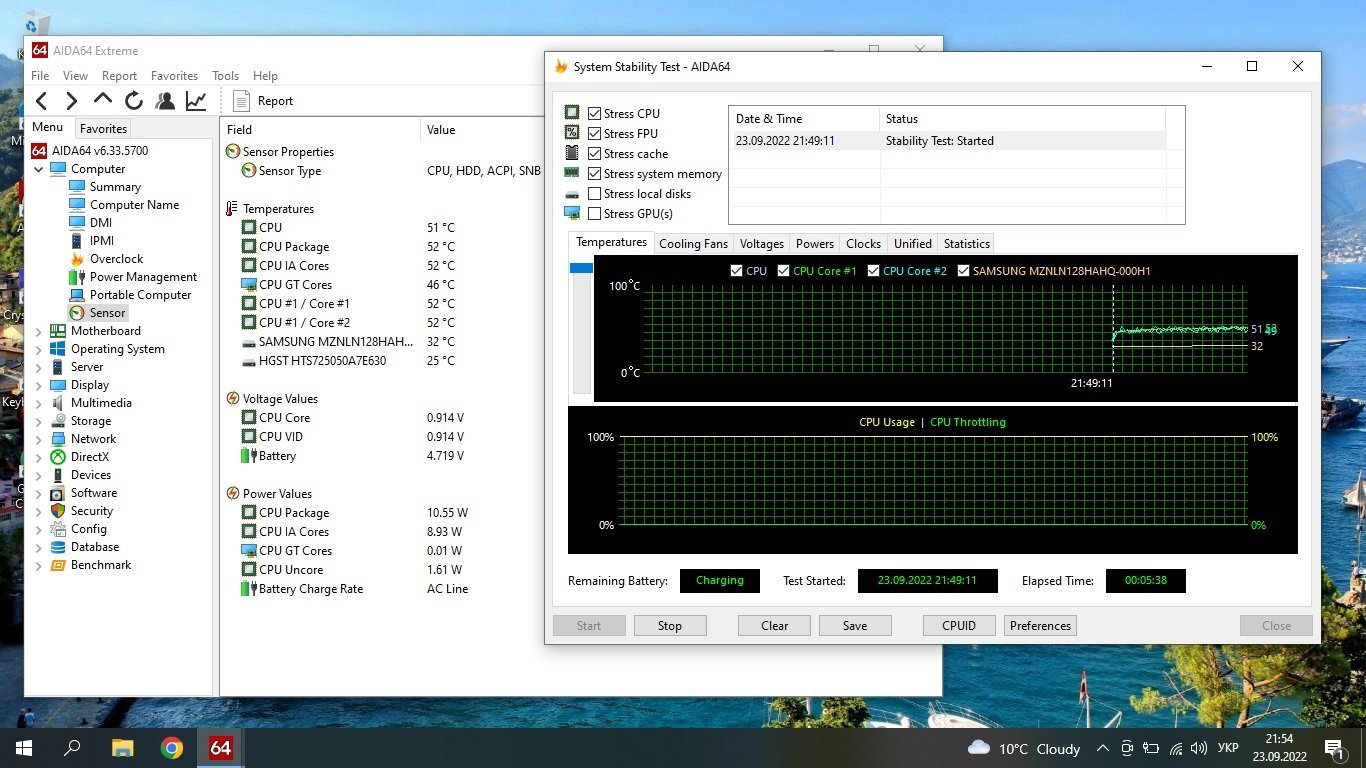Open the Tools menu
Viewport: 1366px width, 768px height.
pyautogui.click(x=225, y=76)
